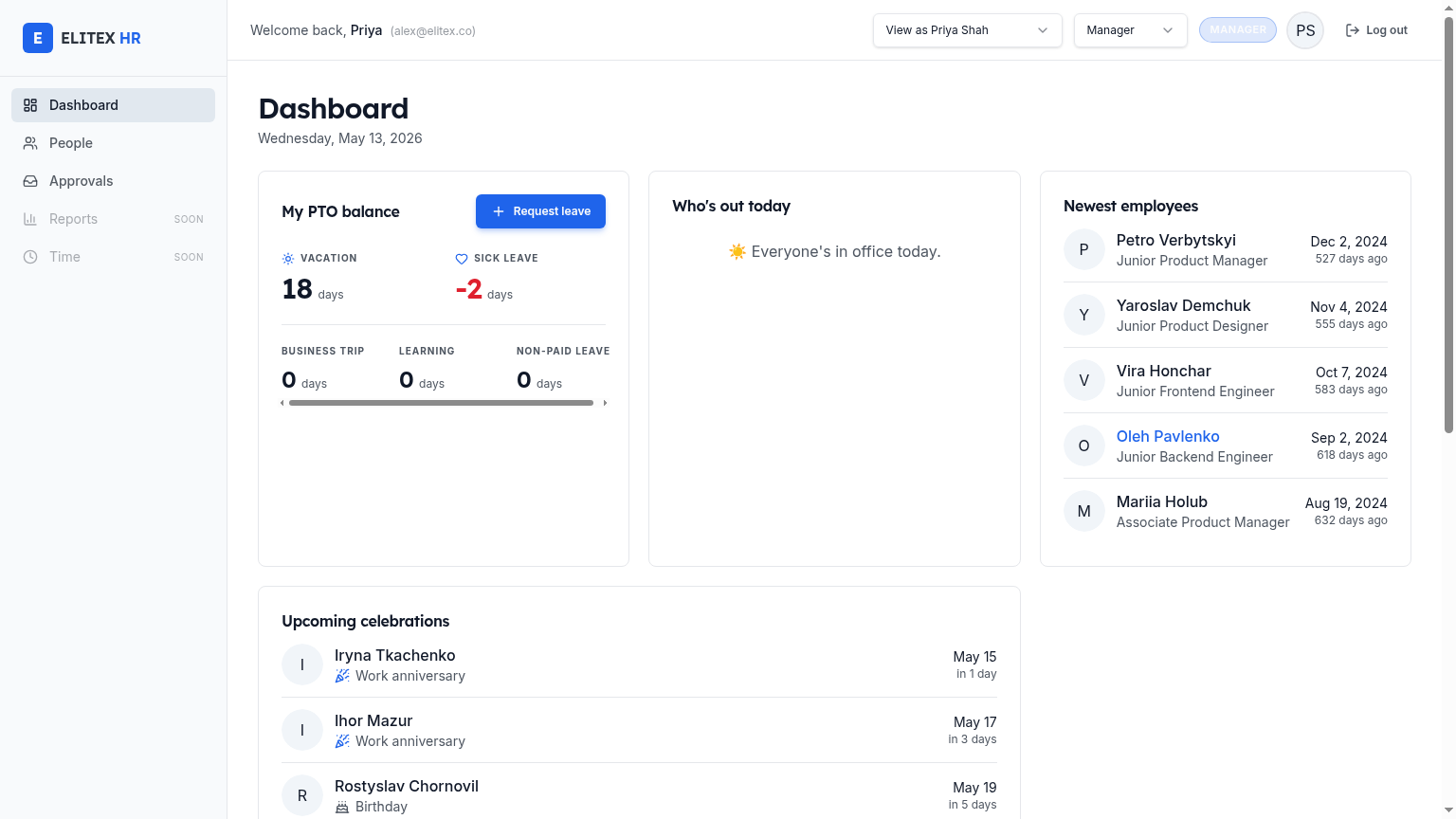
Task: Open Mariia Holub's name link
Action: click(1162, 501)
